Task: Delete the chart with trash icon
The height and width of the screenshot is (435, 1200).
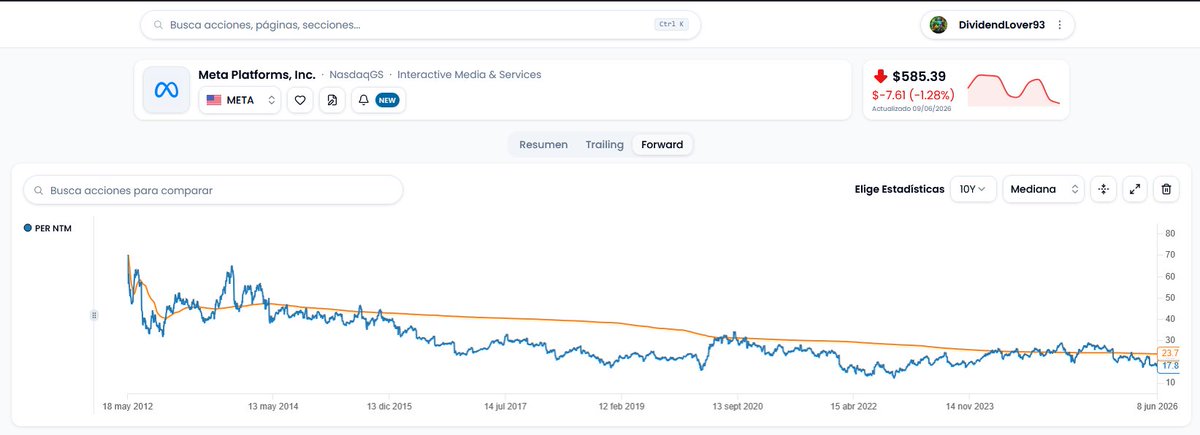Action: pos(1166,189)
